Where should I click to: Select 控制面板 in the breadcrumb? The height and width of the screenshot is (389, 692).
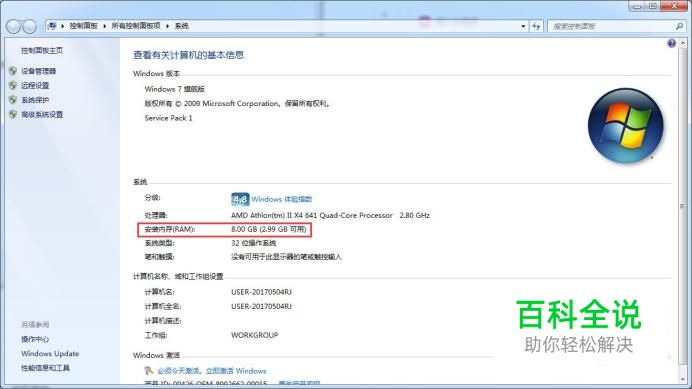[83, 26]
